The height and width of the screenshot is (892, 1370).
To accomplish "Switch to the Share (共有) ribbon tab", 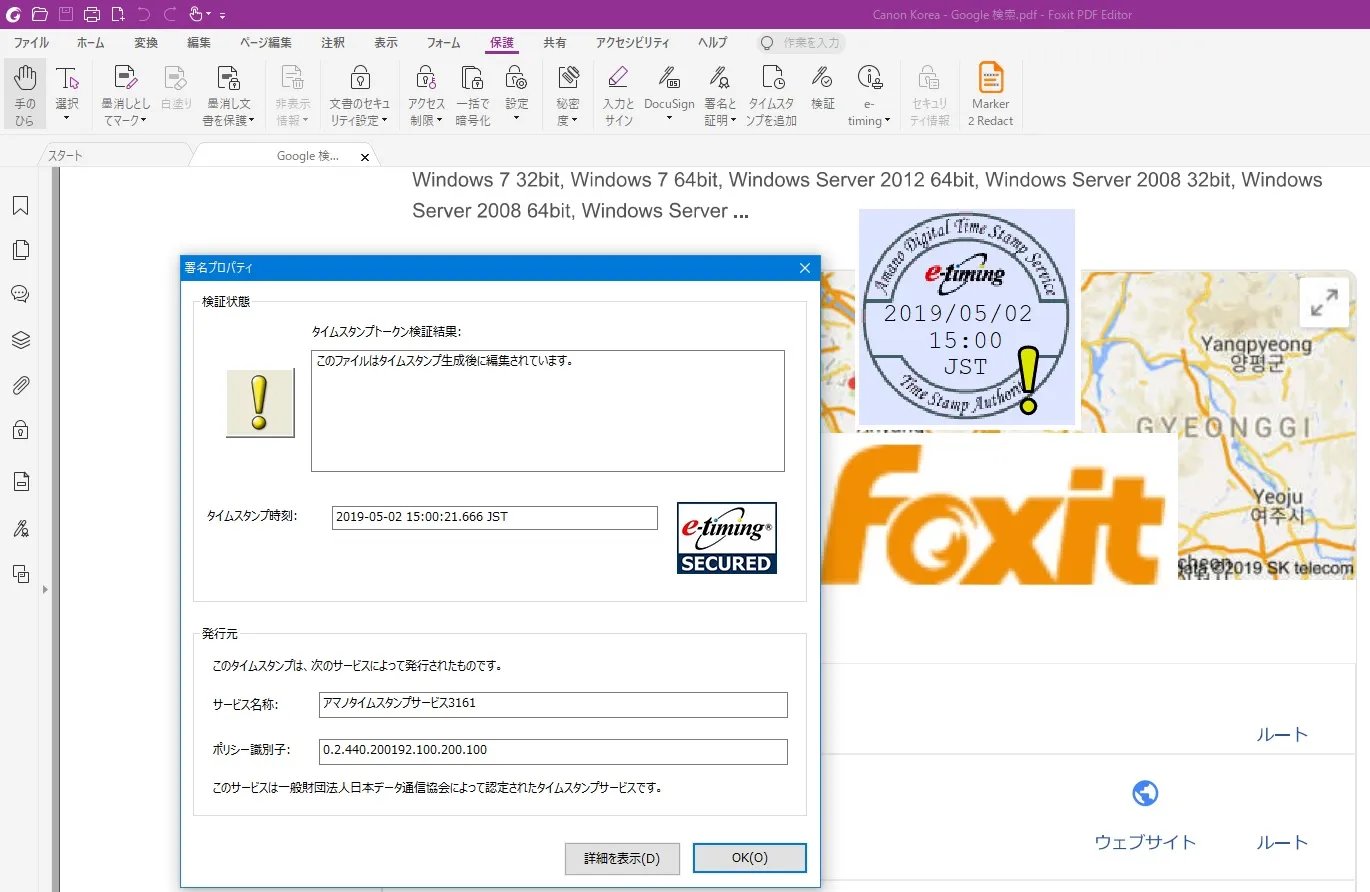I will [554, 43].
